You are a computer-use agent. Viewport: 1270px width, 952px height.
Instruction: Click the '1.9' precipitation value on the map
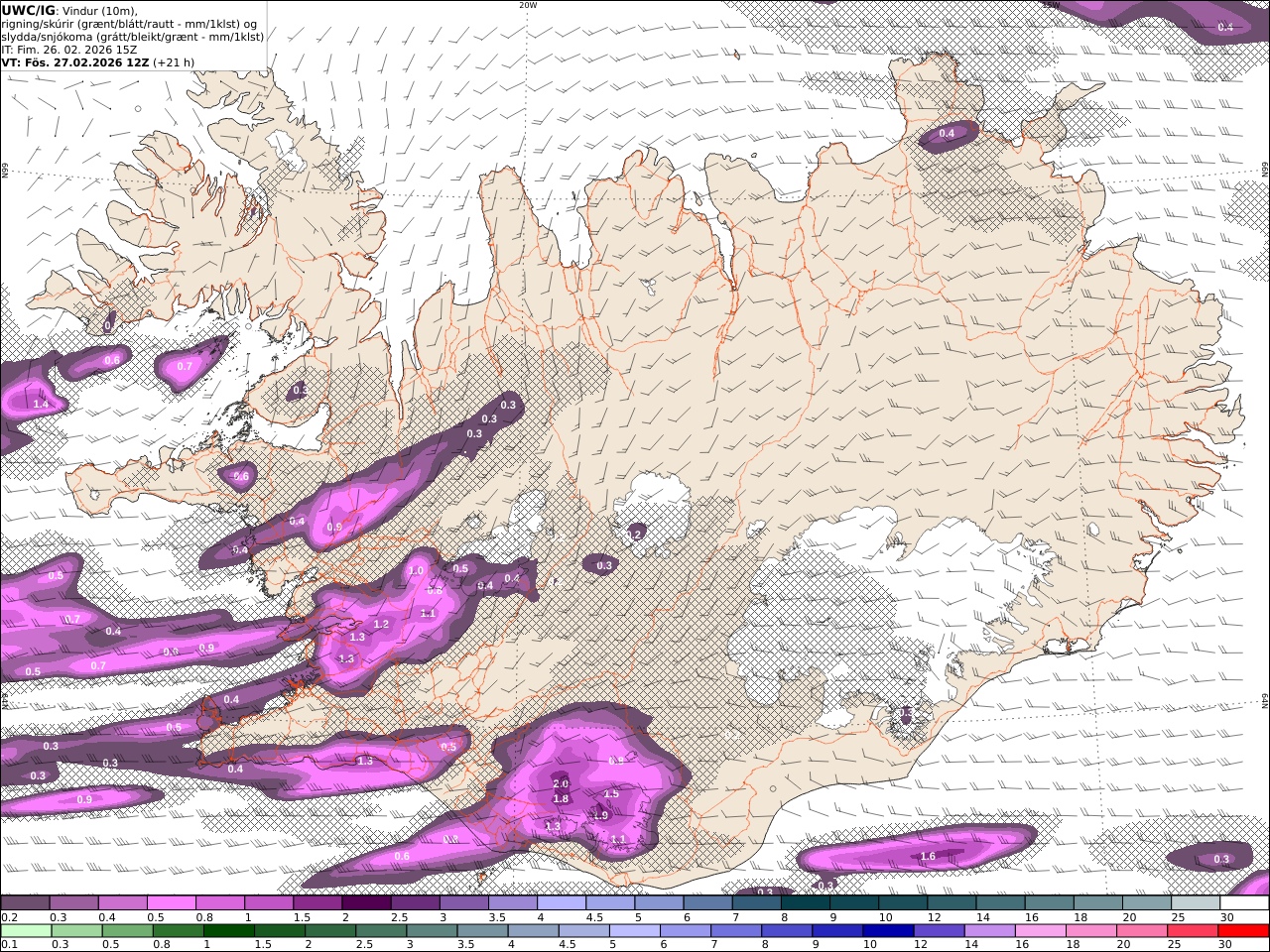click(x=600, y=815)
